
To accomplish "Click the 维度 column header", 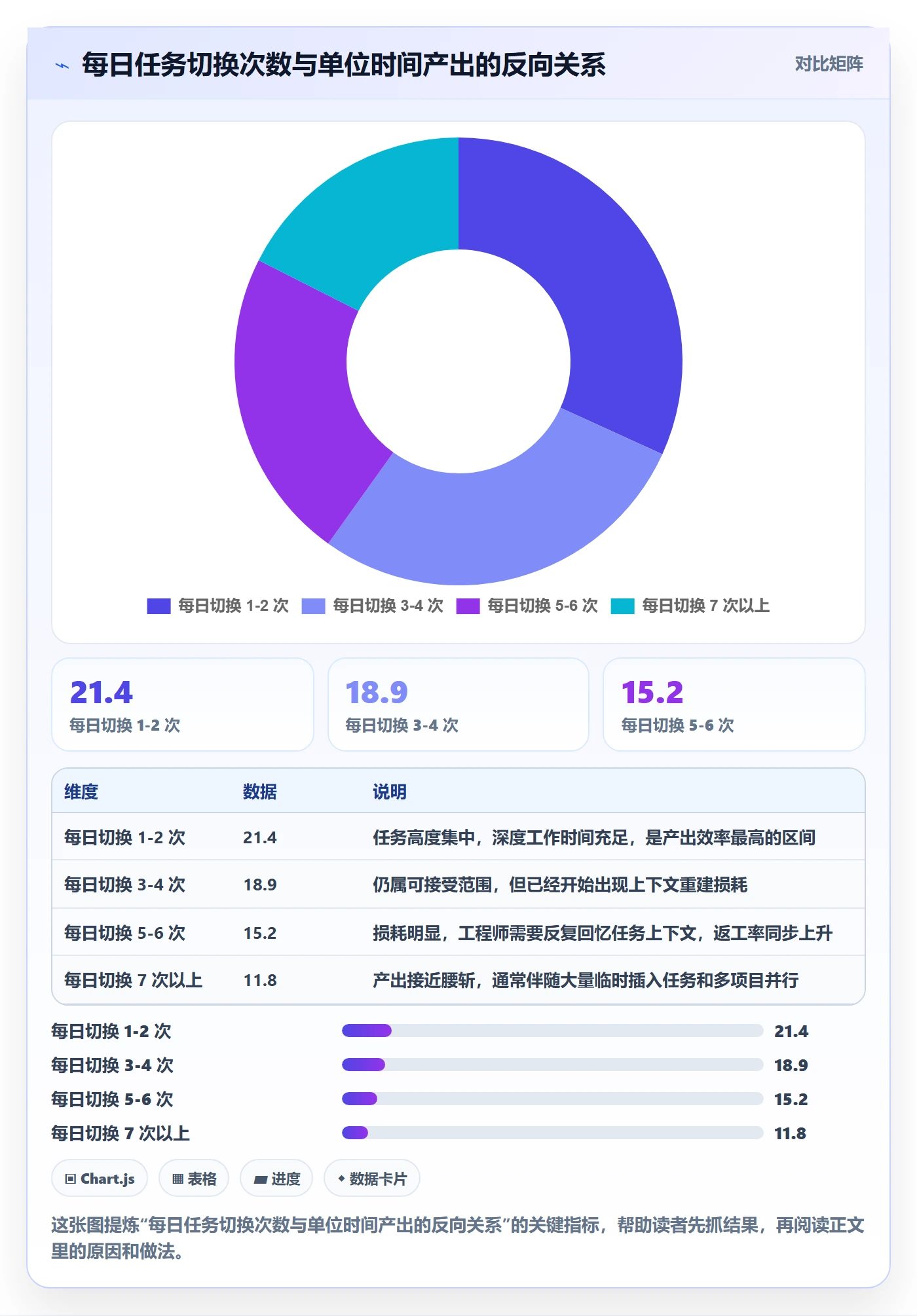I will pyautogui.click(x=81, y=792).
